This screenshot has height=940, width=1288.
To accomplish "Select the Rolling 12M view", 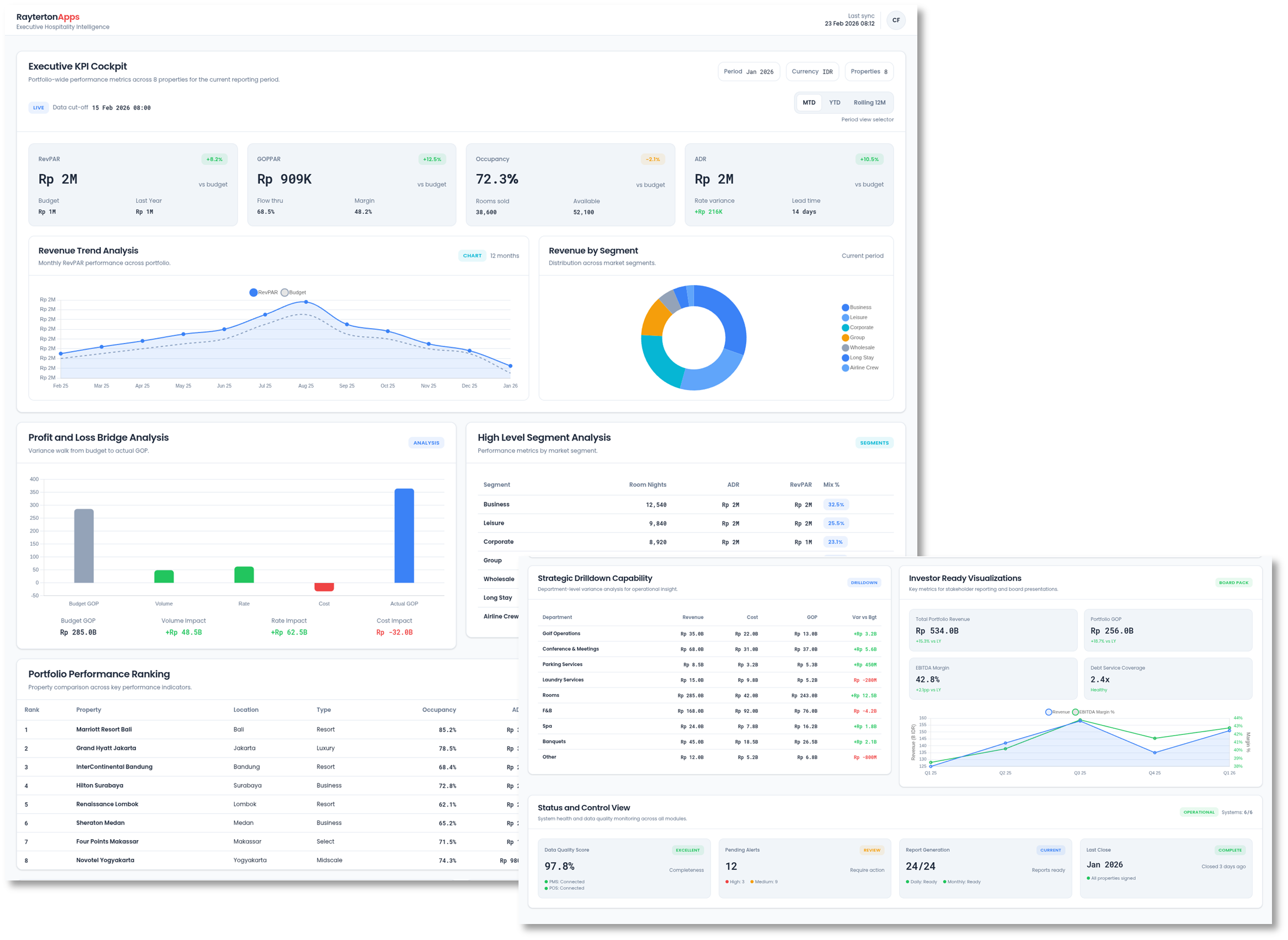I will pos(869,103).
